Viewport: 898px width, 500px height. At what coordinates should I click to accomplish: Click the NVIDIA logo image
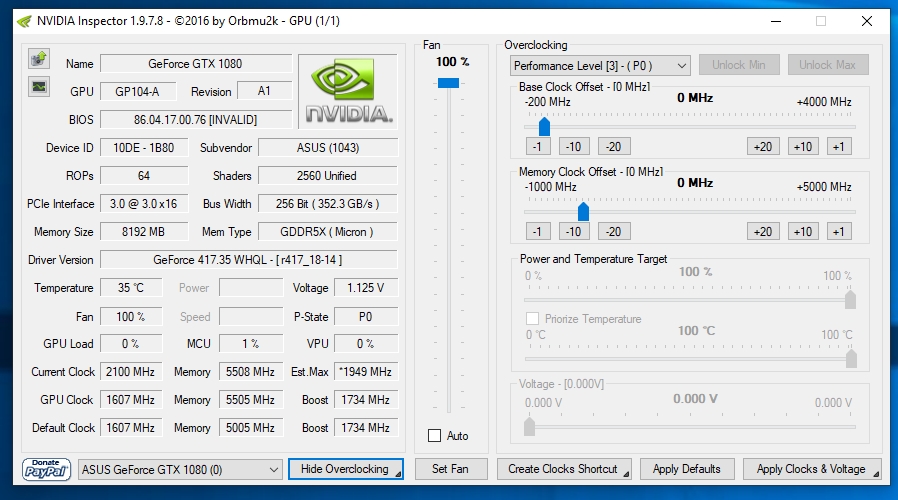coord(348,92)
